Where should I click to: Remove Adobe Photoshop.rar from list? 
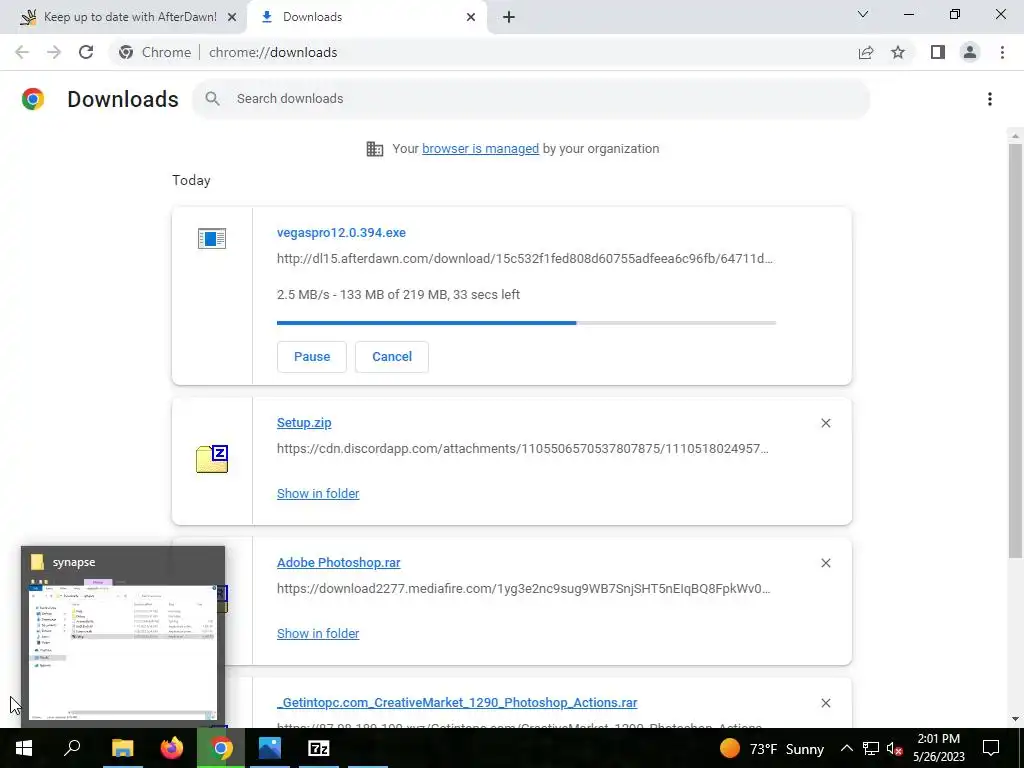825,563
